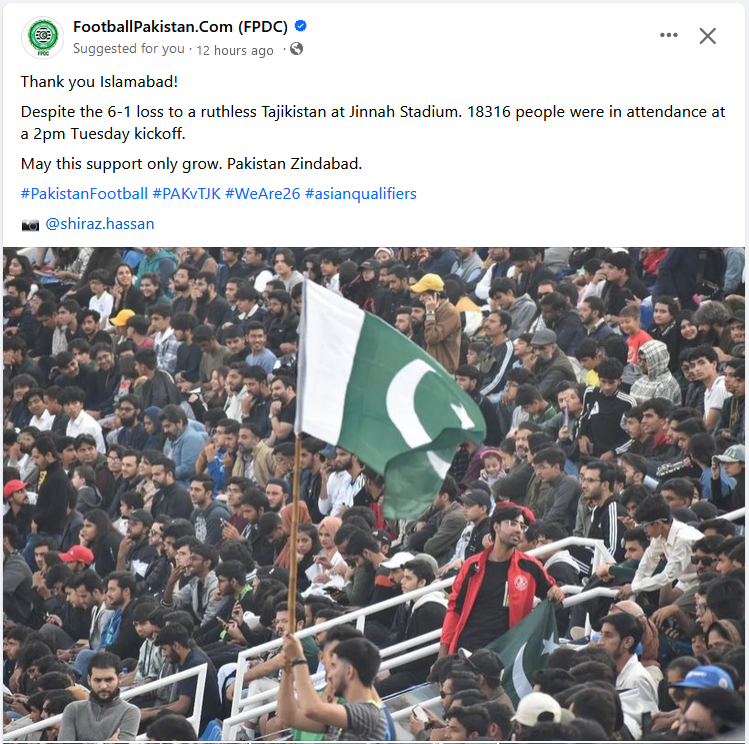Hide this suggested post with X
749x744 pixels.
pyautogui.click(x=707, y=36)
